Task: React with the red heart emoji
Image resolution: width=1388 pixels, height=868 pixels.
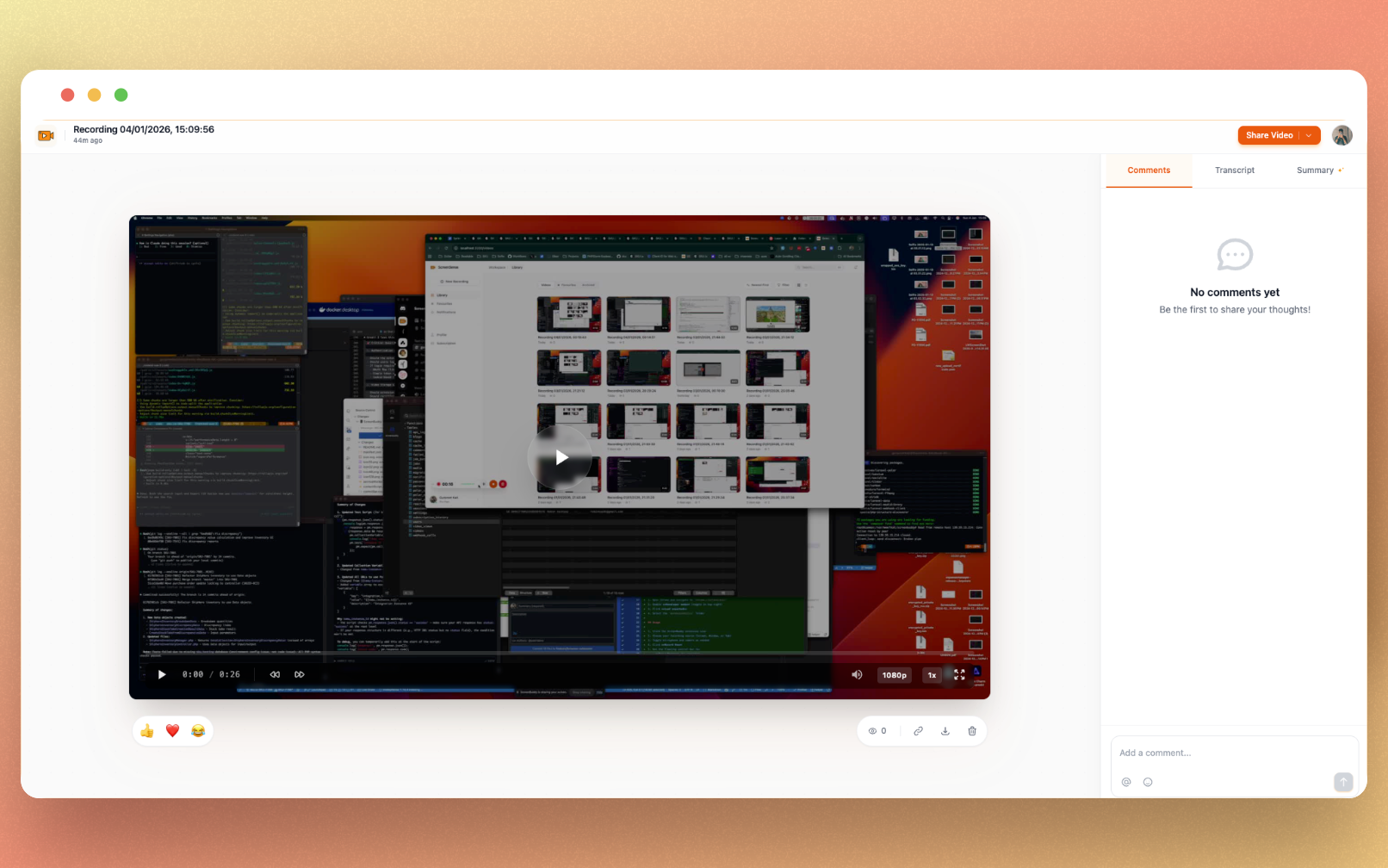Action: 172,730
